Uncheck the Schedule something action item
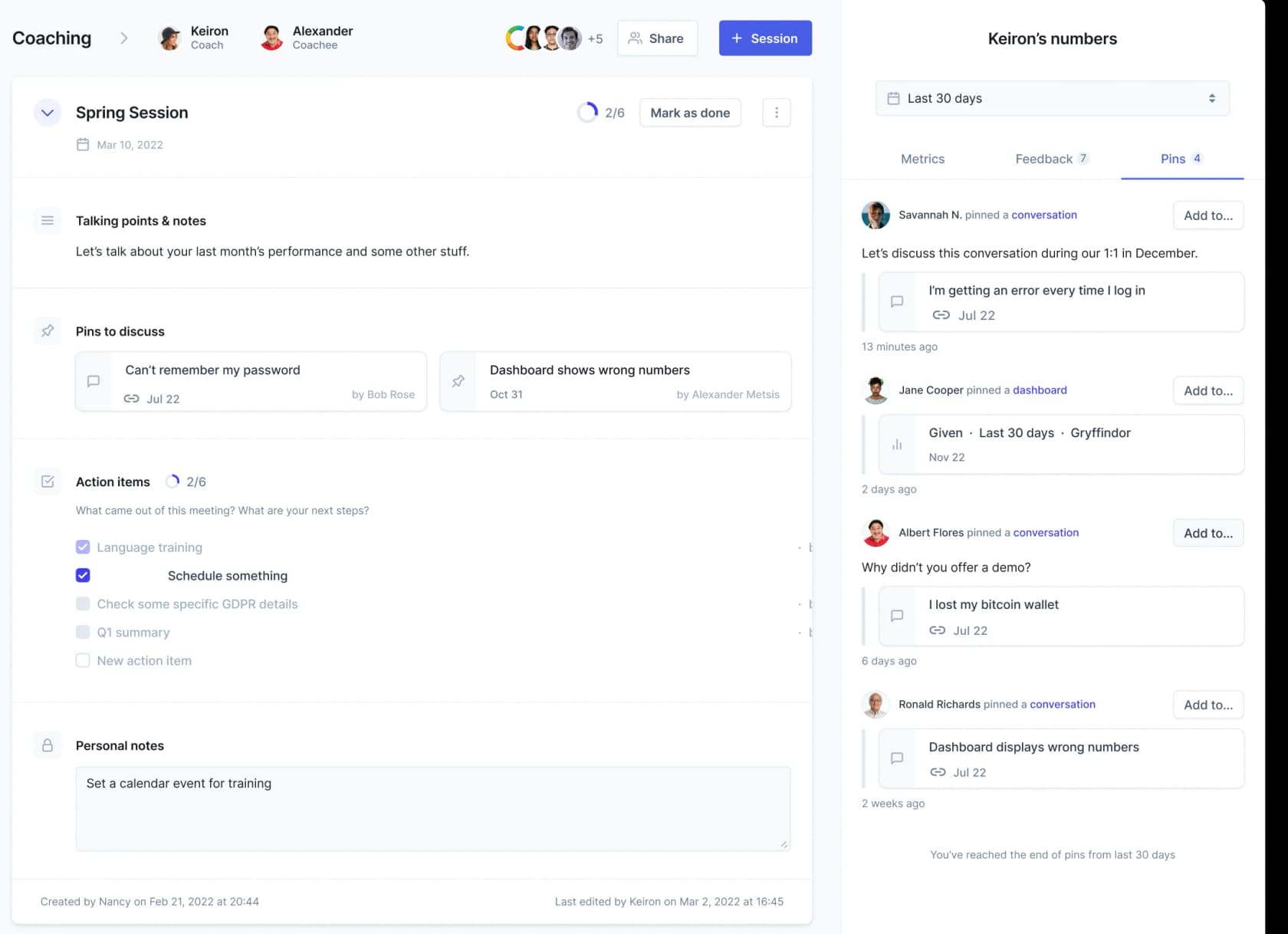 [x=83, y=575]
